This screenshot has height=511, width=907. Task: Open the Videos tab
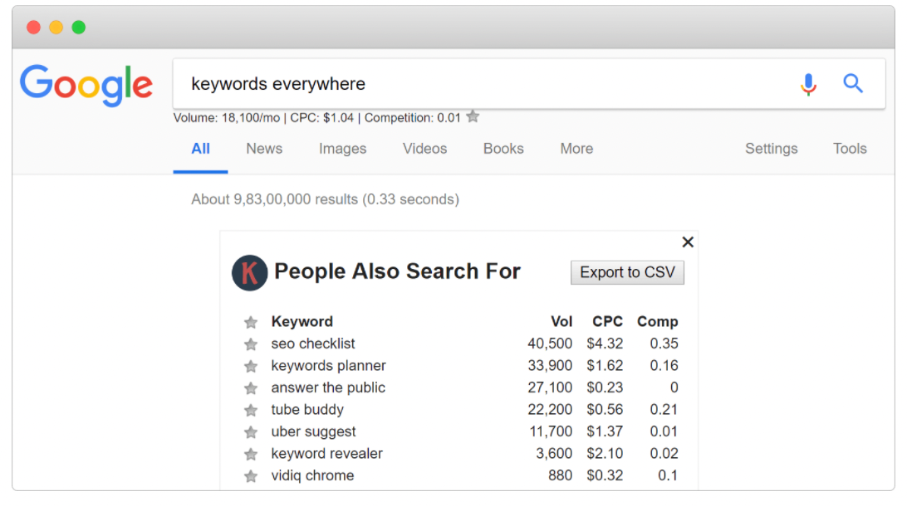[424, 149]
